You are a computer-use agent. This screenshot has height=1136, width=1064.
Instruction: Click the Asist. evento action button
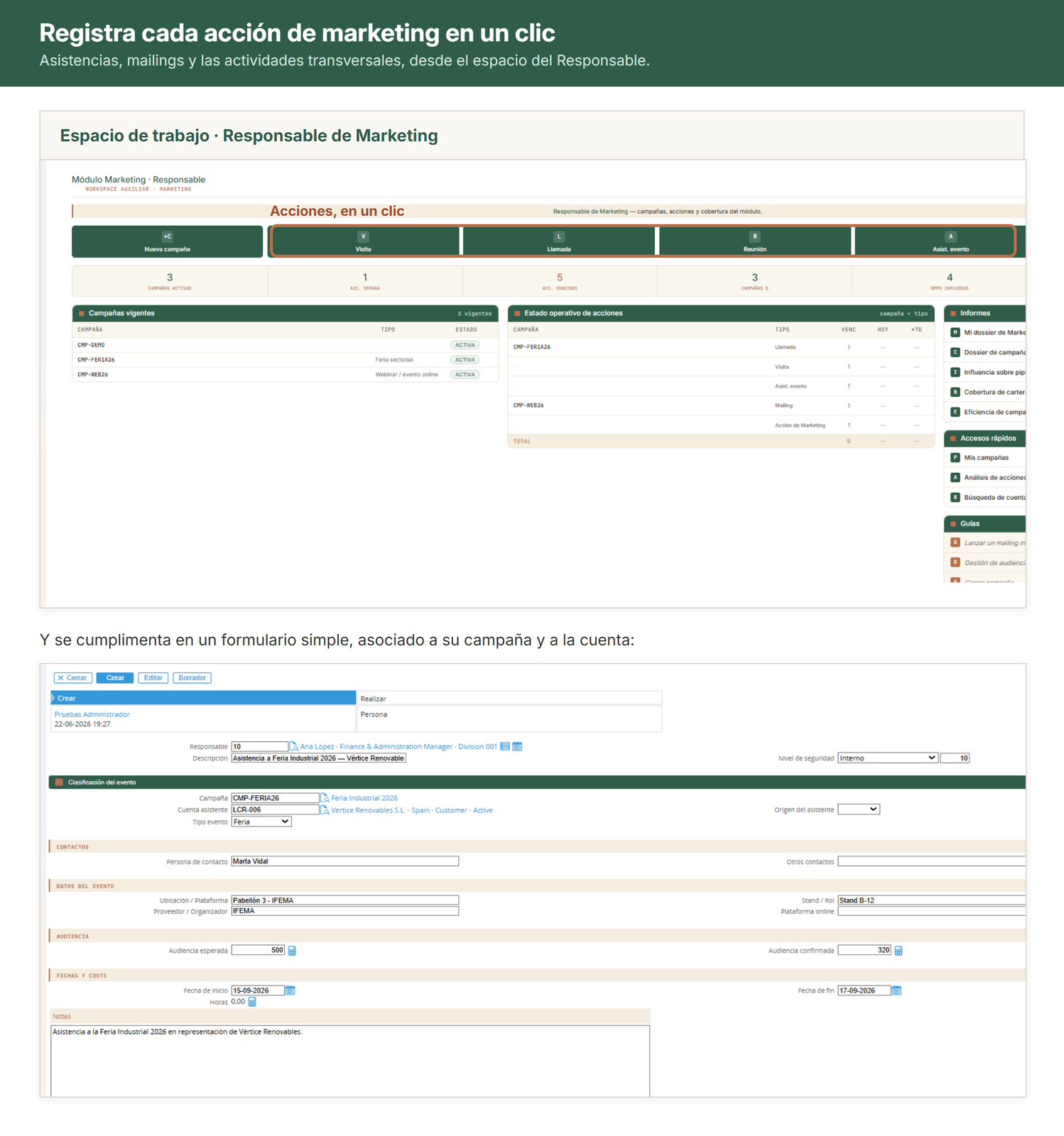tap(950, 241)
